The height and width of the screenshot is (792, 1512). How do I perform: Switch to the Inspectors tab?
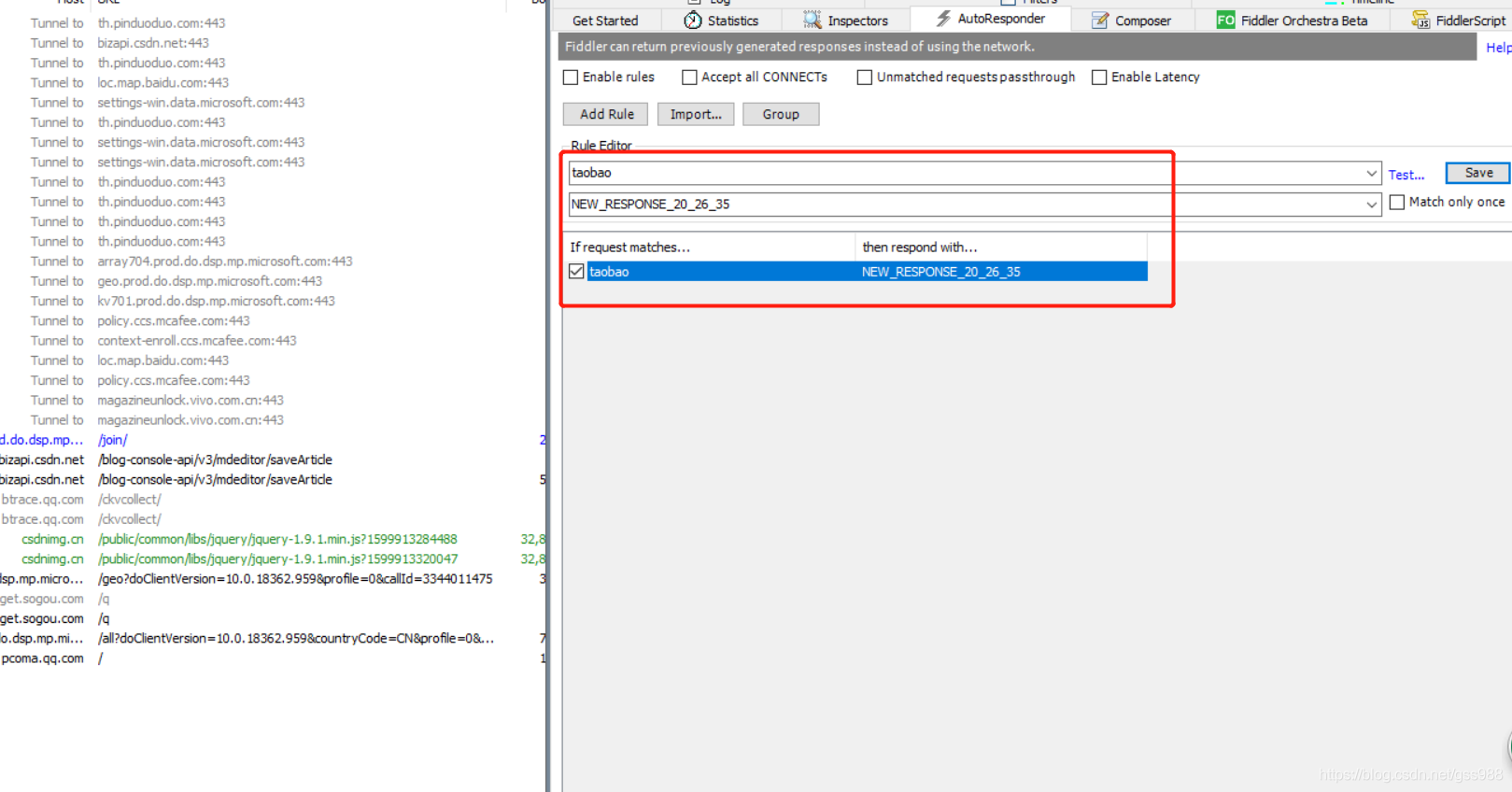pyautogui.click(x=845, y=21)
